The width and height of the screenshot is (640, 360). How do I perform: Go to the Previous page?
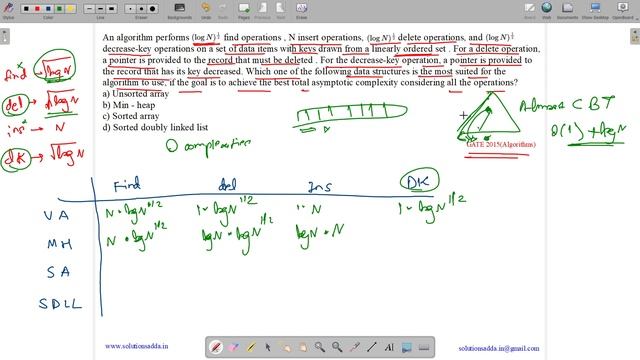point(262,11)
